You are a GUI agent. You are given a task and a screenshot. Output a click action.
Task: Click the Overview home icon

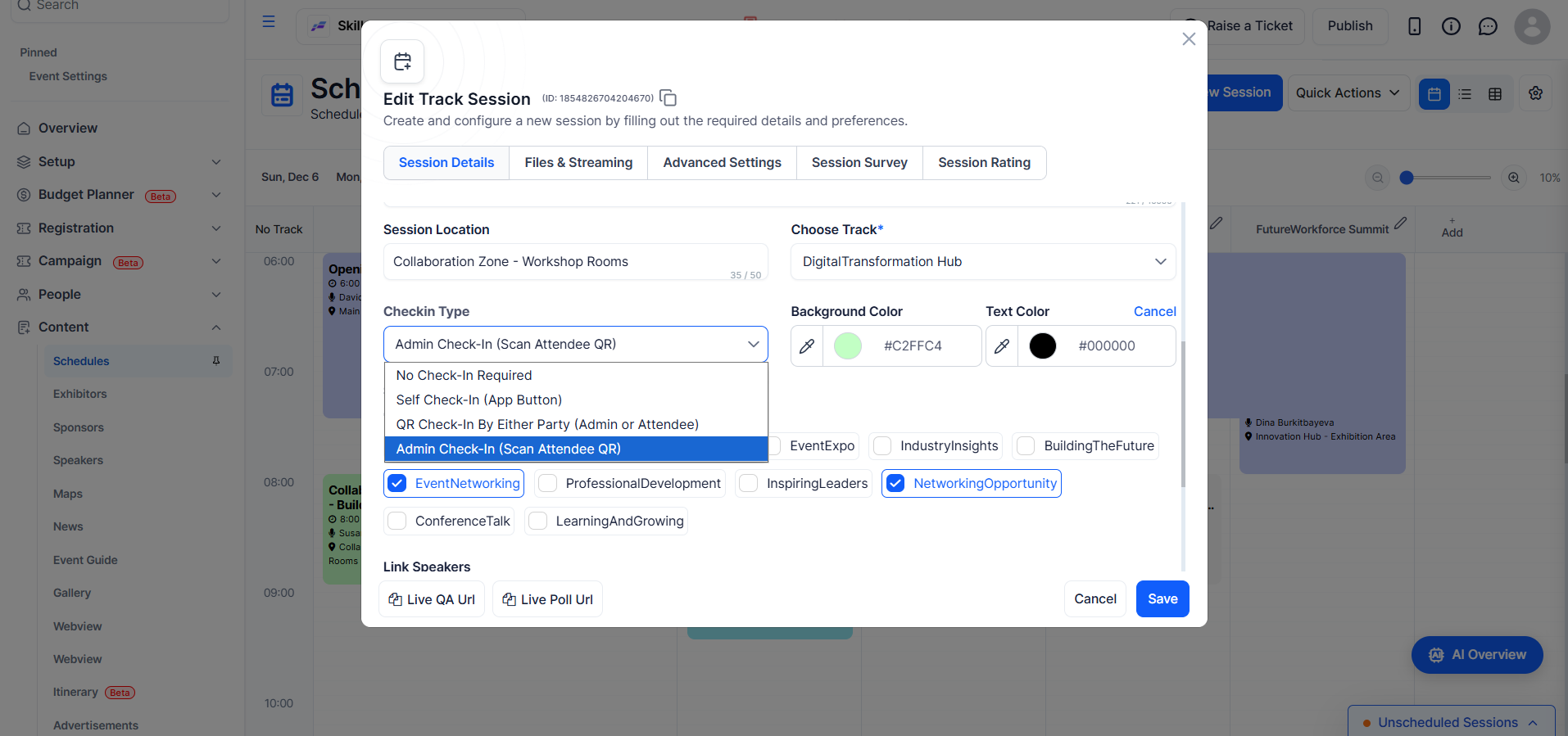(24, 129)
